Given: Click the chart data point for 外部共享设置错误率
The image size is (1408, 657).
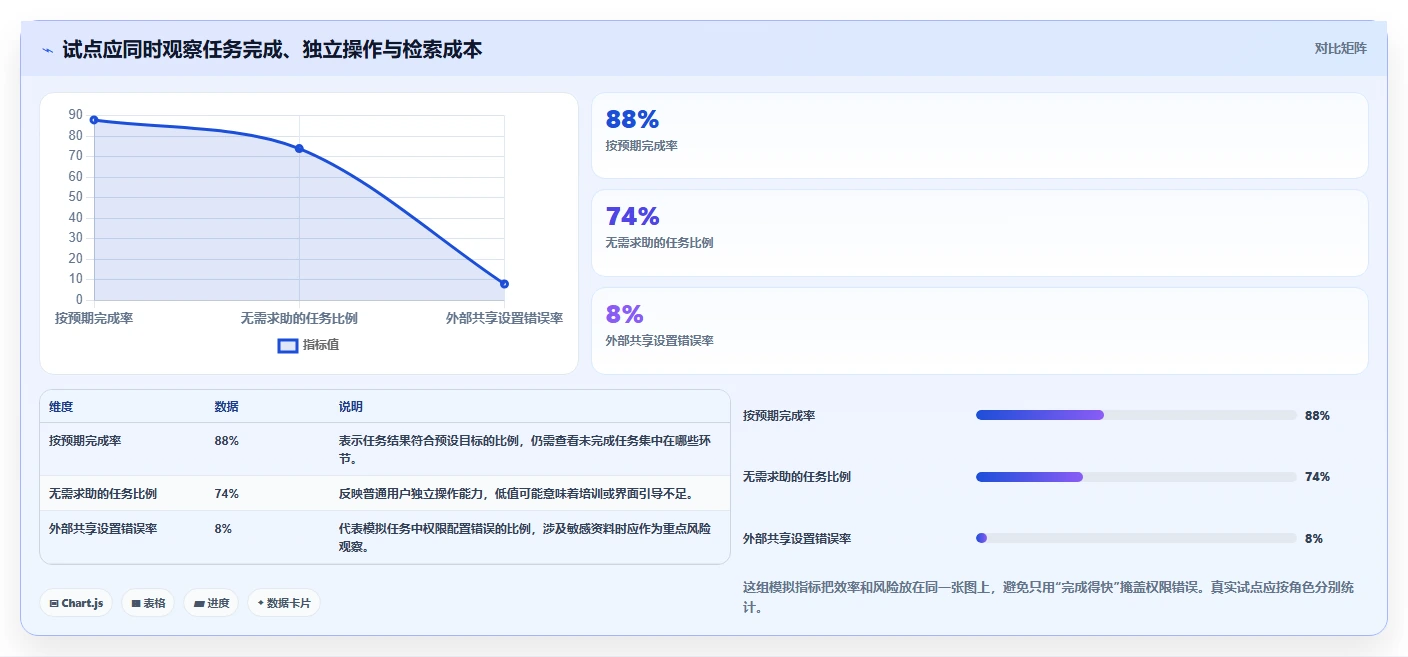Looking at the screenshot, I should coord(504,284).
